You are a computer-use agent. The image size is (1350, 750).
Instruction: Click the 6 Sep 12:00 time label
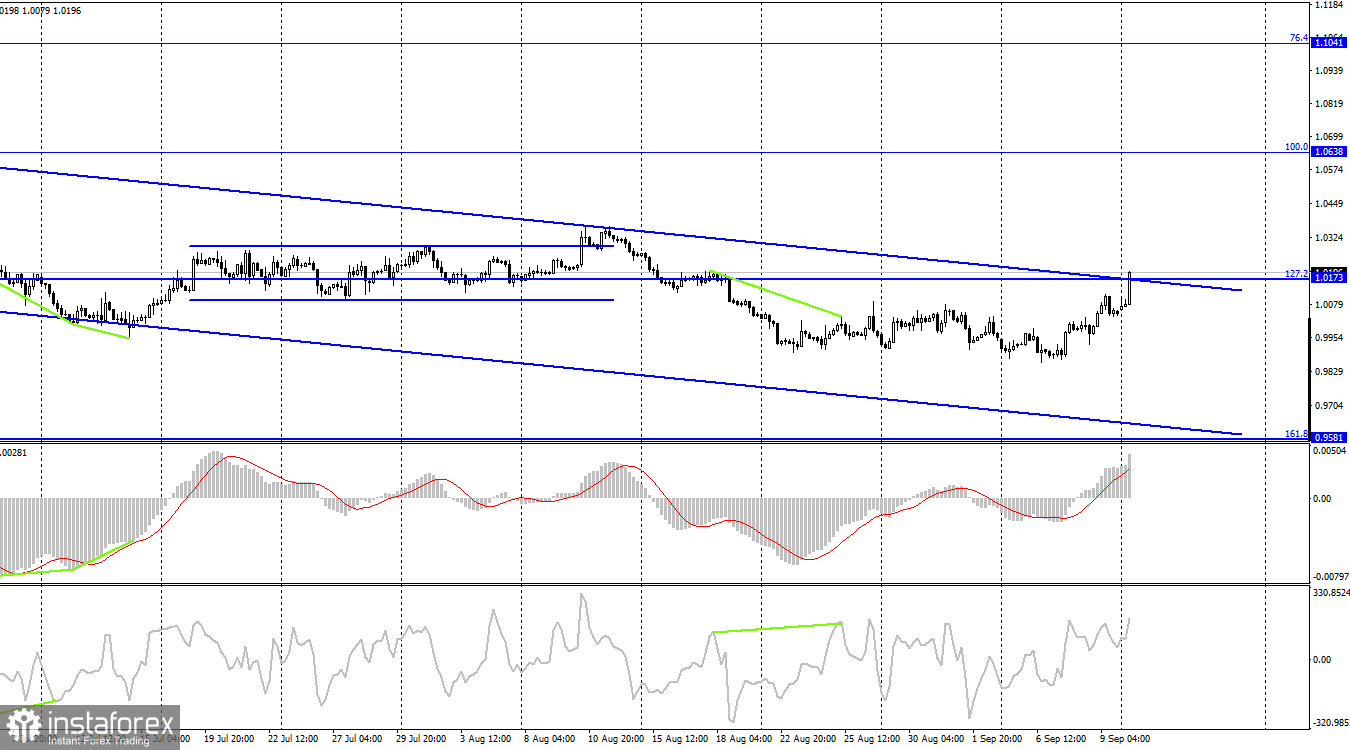pos(1061,740)
